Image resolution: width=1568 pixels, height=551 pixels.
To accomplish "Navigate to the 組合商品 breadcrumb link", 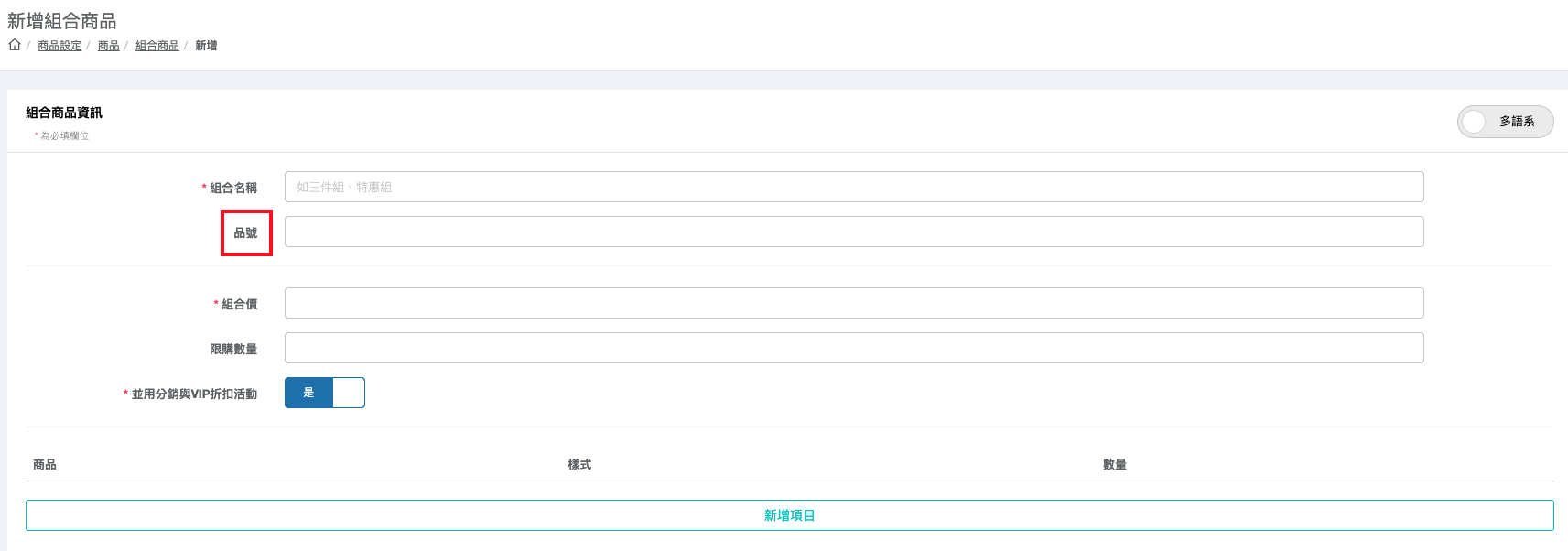I will 157,46.
